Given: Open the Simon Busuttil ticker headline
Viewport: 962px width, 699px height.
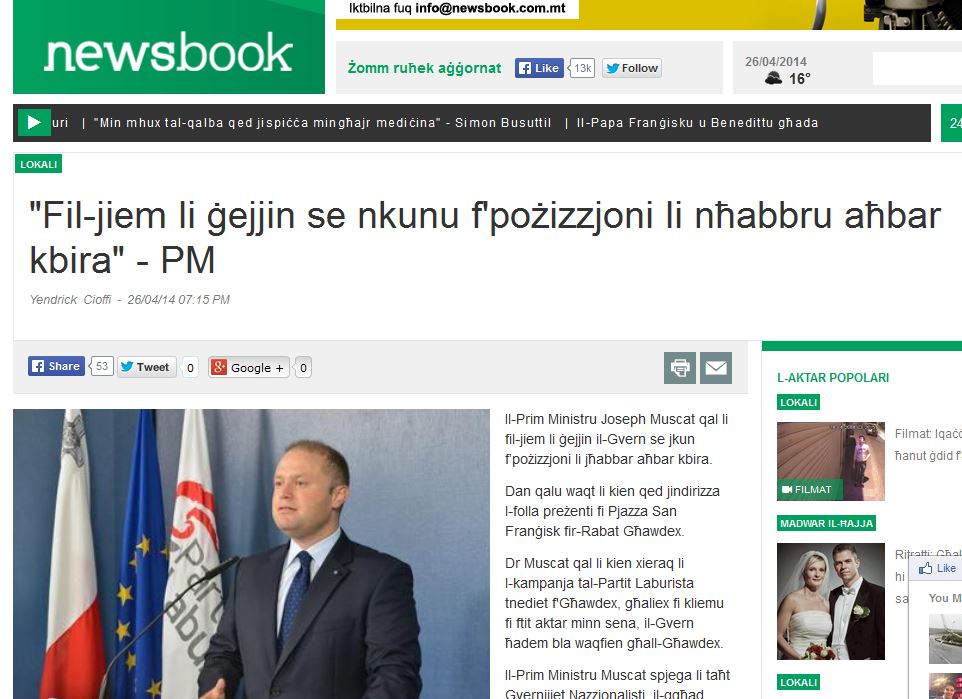Looking at the screenshot, I should (322, 123).
